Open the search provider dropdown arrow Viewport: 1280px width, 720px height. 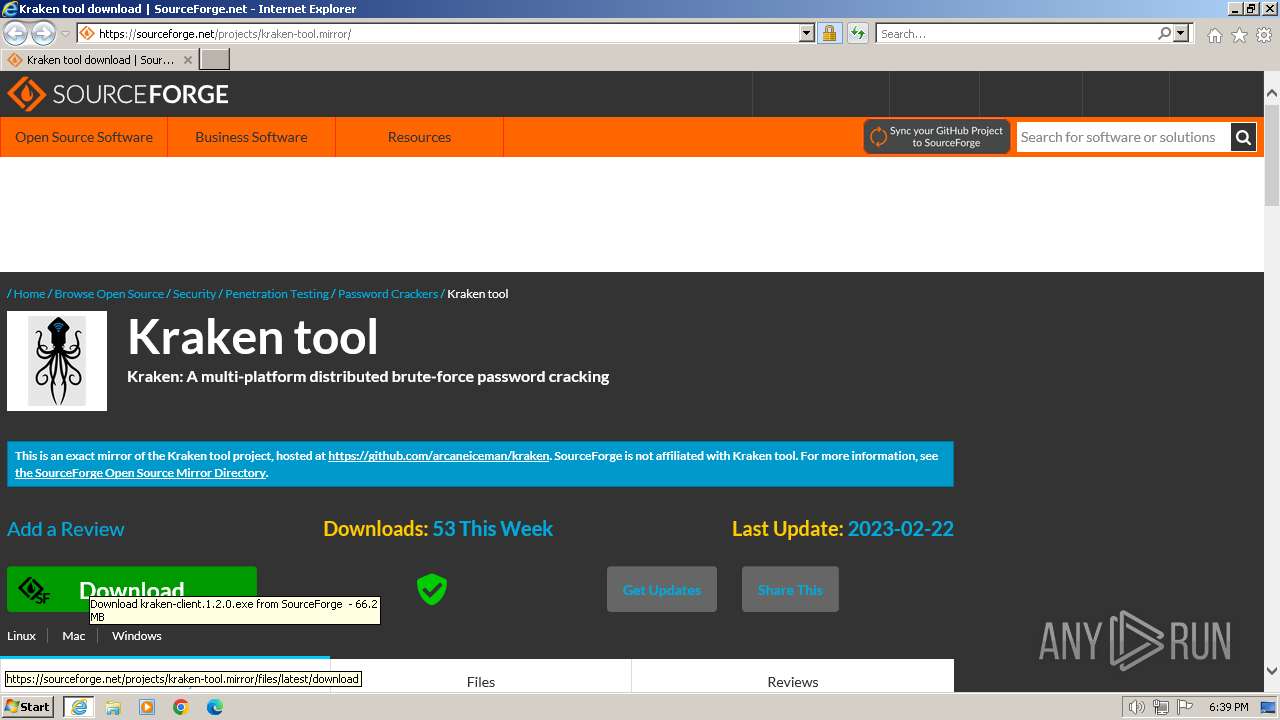click(x=1181, y=33)
